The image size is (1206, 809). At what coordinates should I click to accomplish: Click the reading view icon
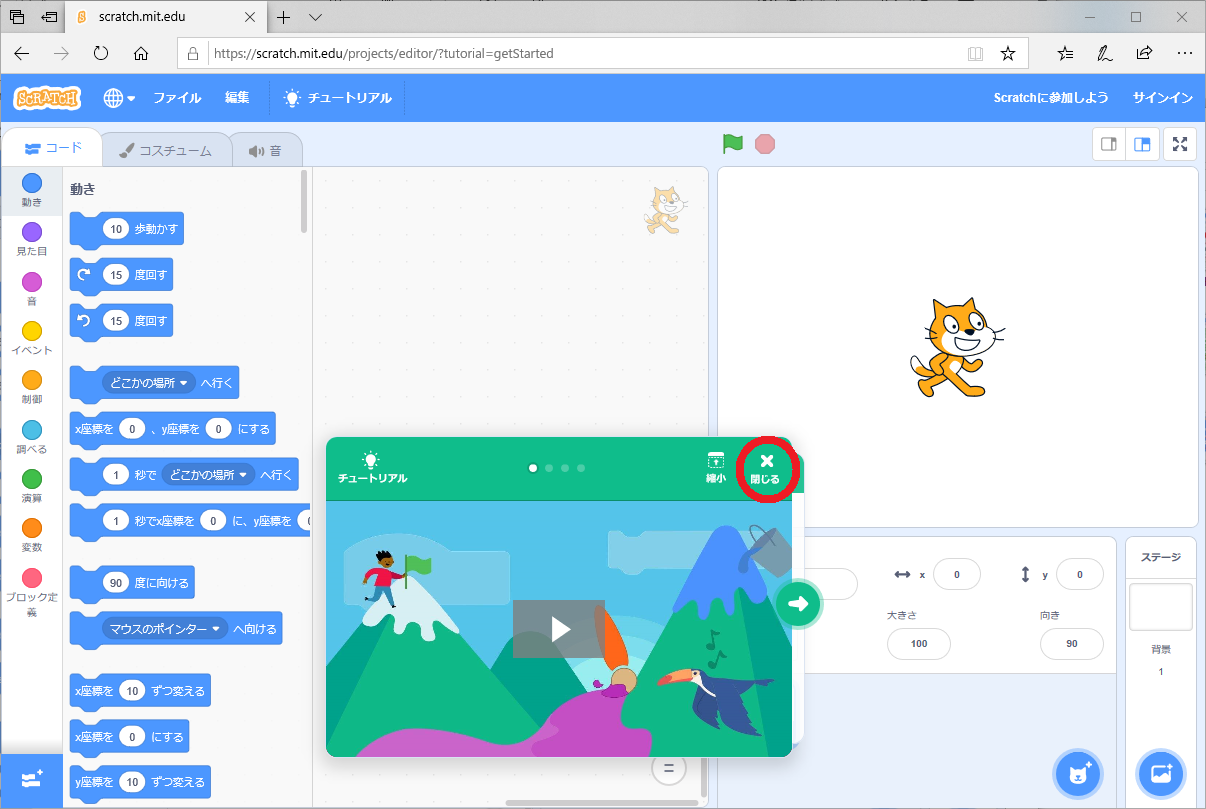(x=975, y=53)
